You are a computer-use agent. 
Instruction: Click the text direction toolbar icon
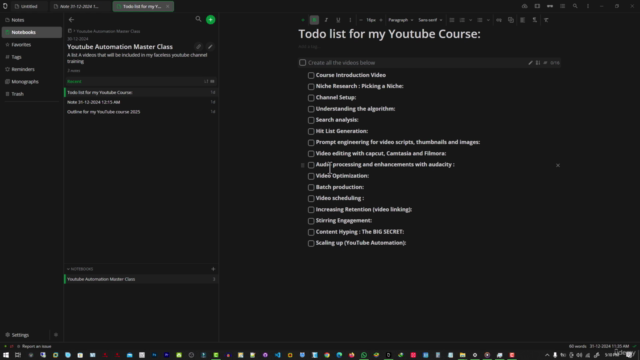(x=534, y=20)
